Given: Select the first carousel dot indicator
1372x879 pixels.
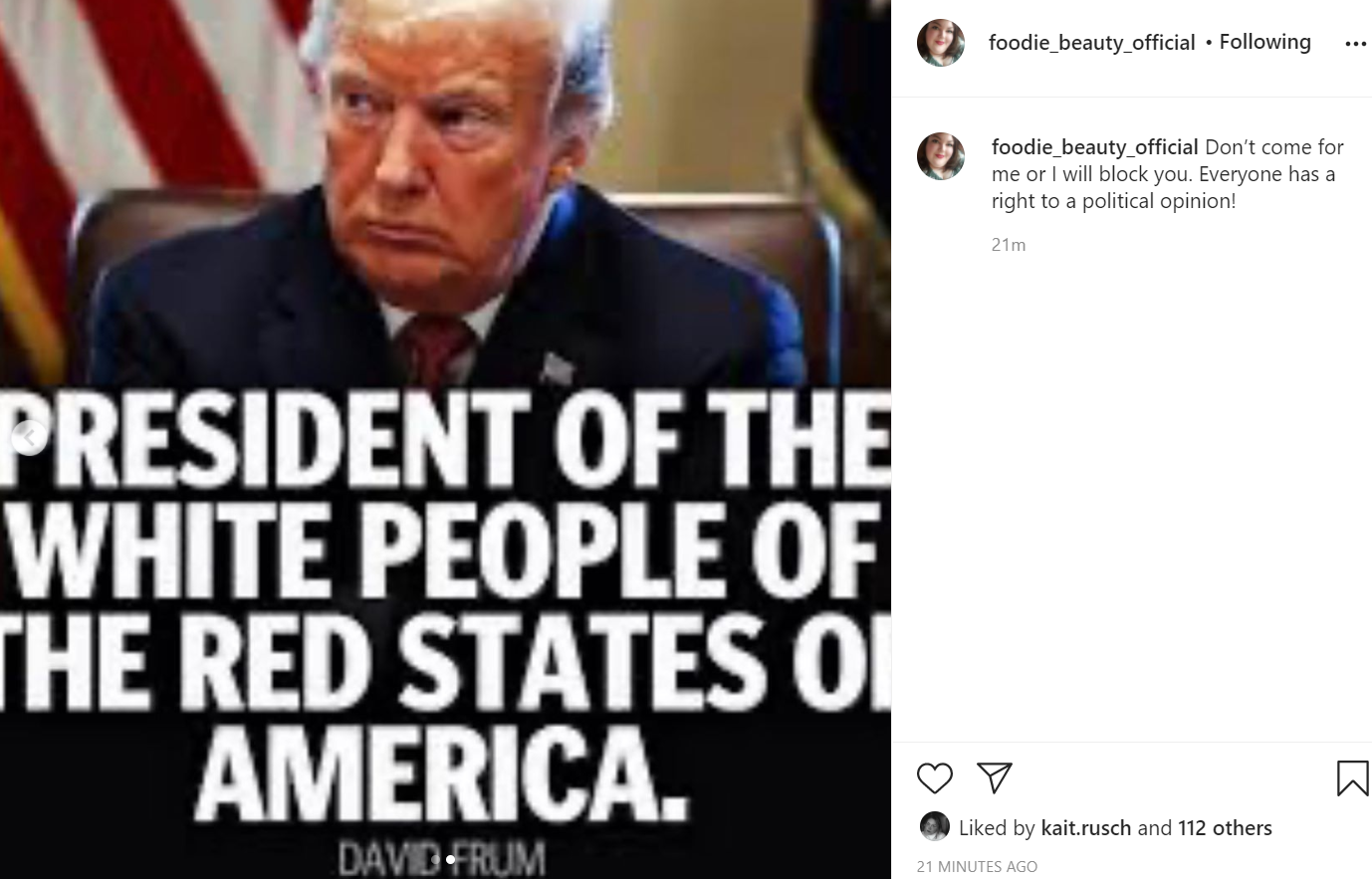Looking at the screenshot, I should tap(435, 859).
